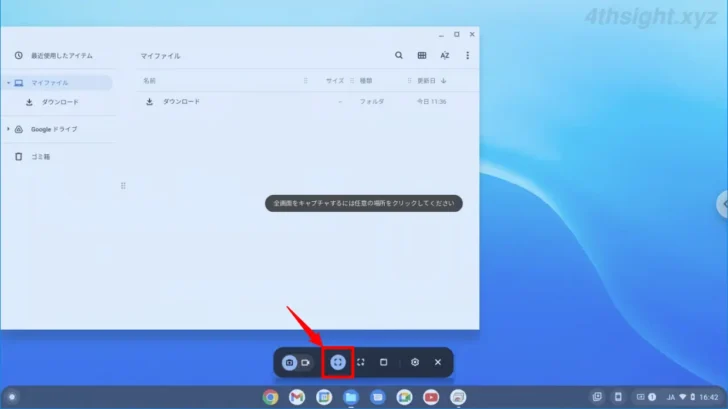Choose partial screen capture option

tap(361, 362)
